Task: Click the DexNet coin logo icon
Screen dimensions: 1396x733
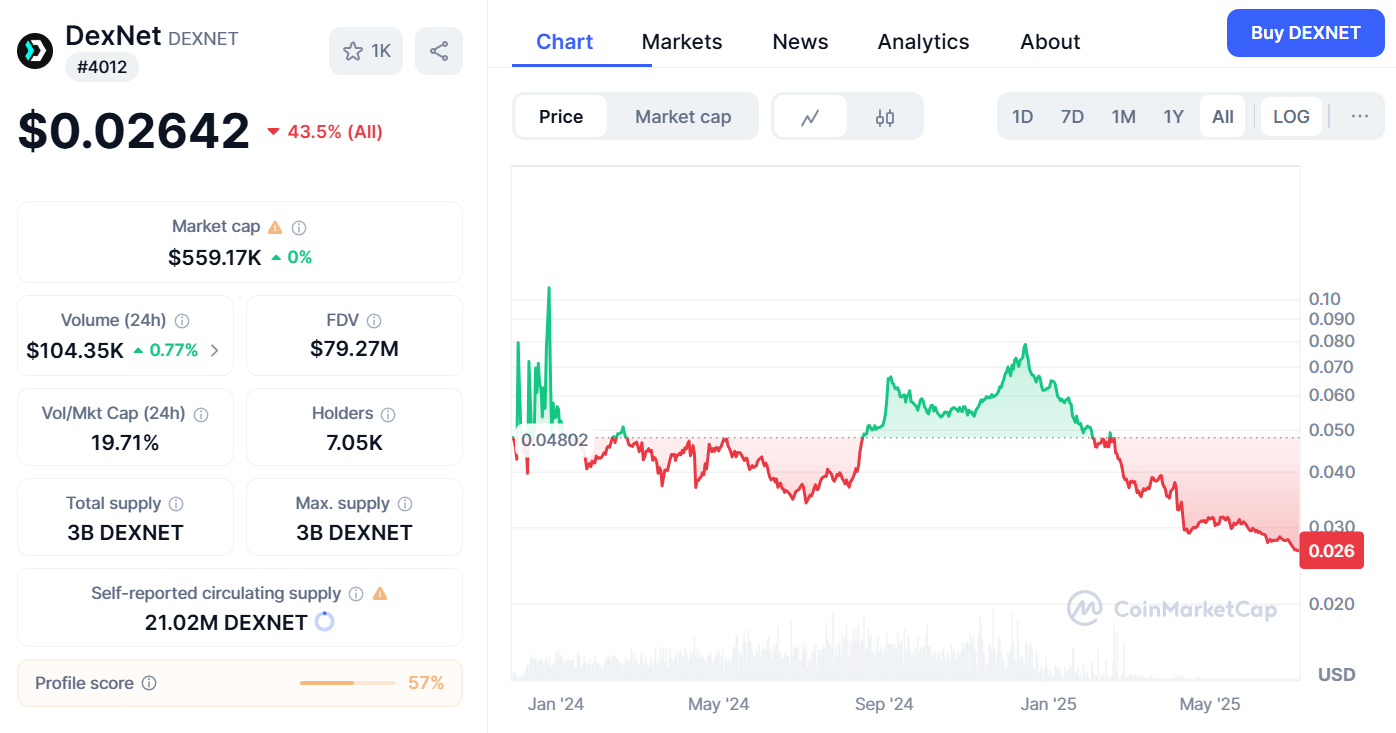Action: tap(35, 51)
